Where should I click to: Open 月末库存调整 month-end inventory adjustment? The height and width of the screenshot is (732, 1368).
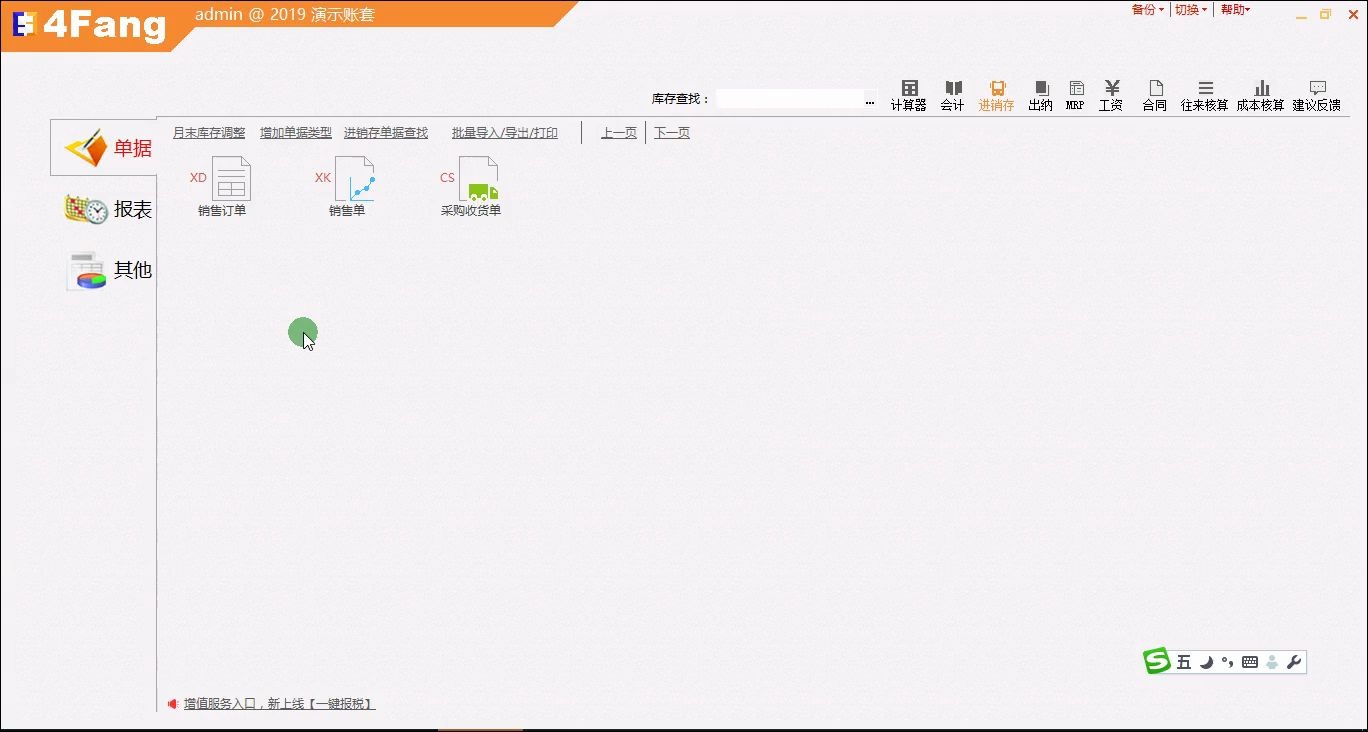tap(208, 131)
